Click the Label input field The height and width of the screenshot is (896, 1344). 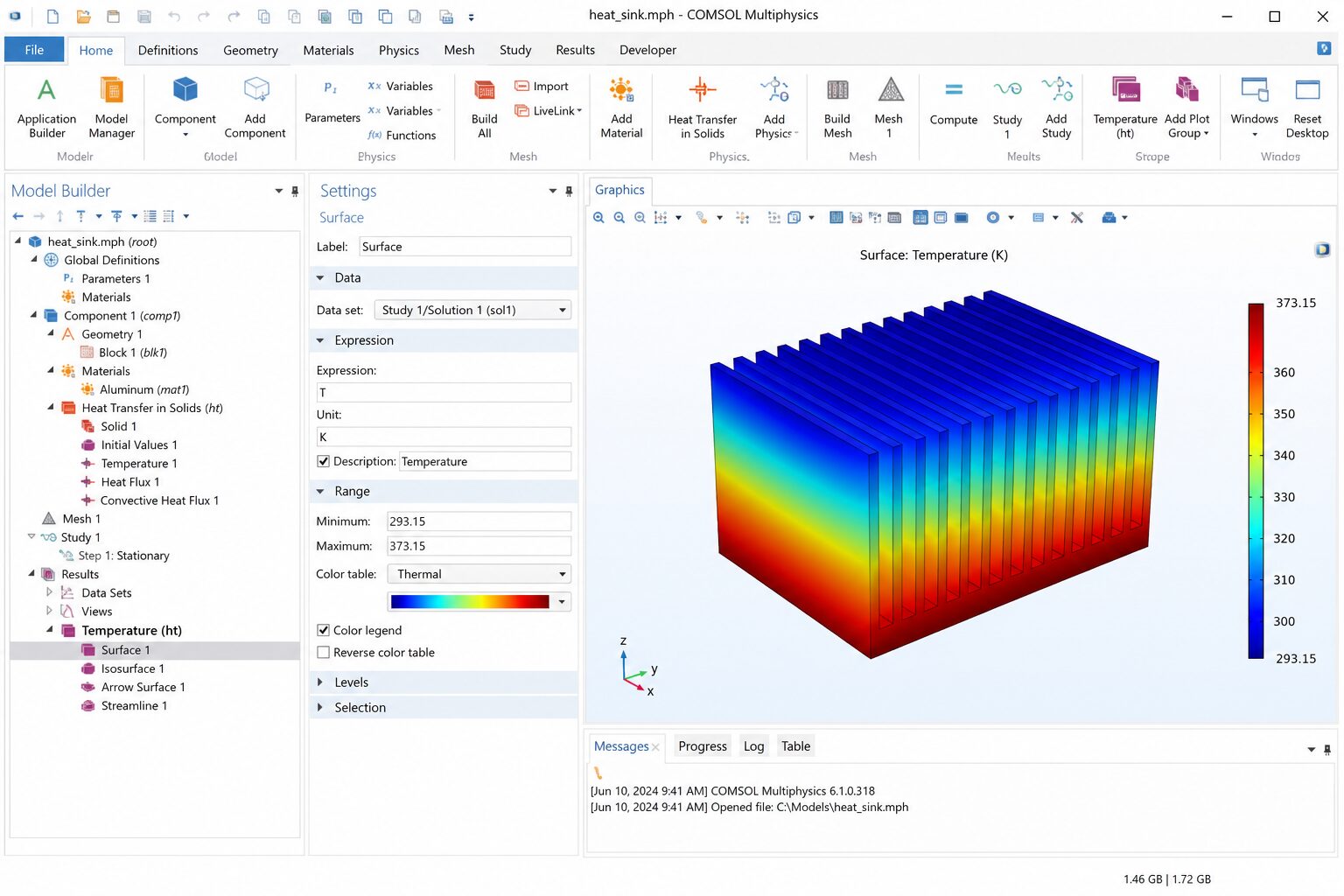465,247
